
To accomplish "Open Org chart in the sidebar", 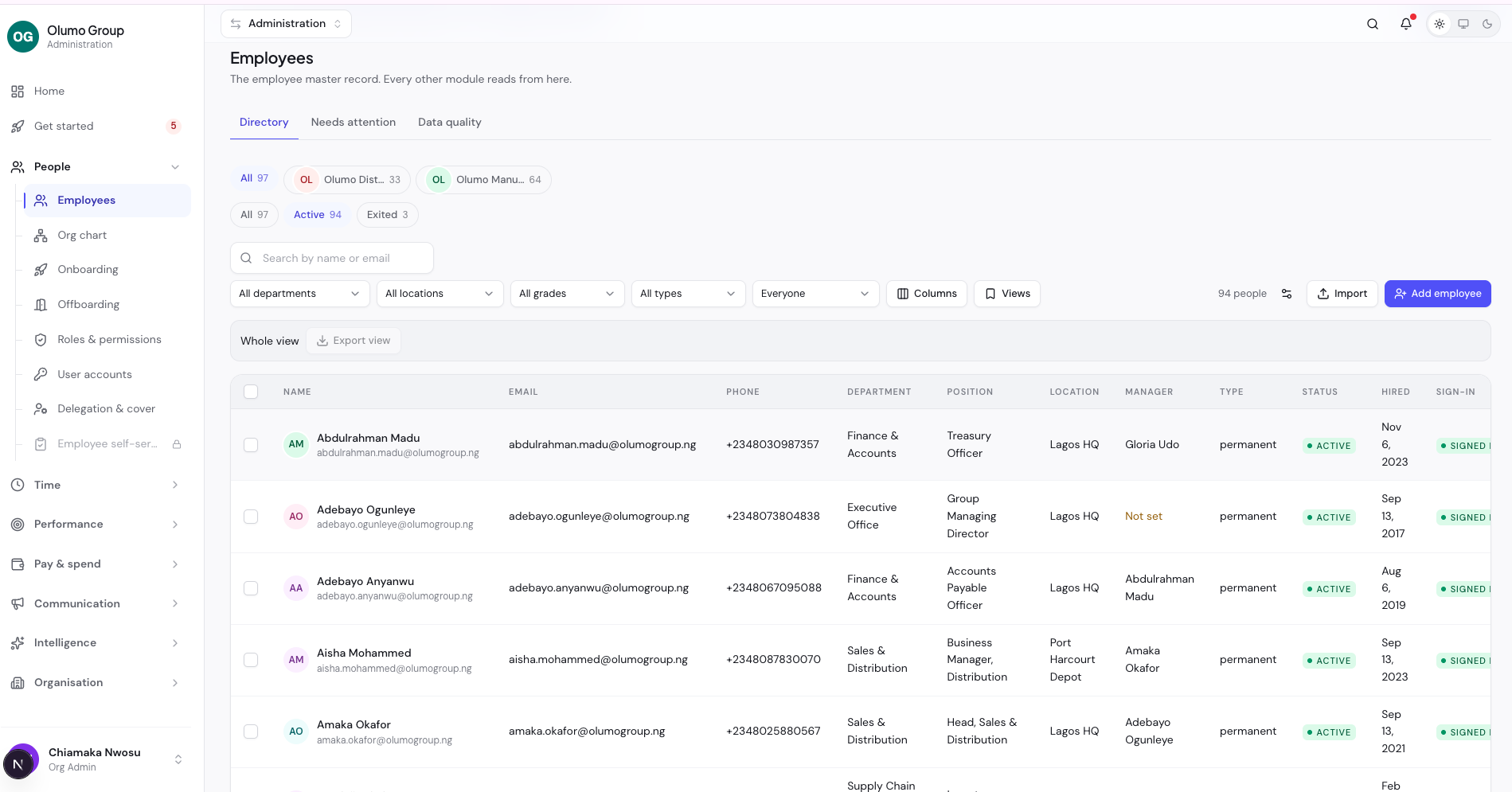I will pyautogui.click(x=107, y=236).
